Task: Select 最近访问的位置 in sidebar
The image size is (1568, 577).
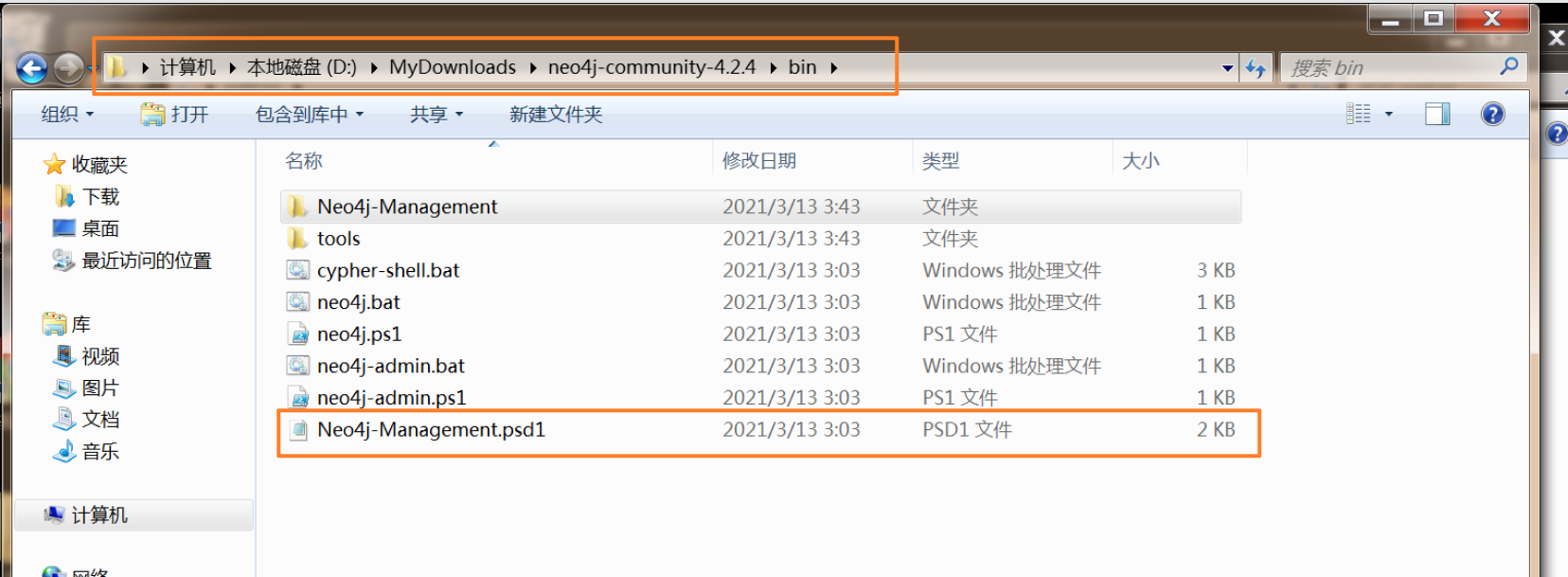Action: tap(147, 261)
